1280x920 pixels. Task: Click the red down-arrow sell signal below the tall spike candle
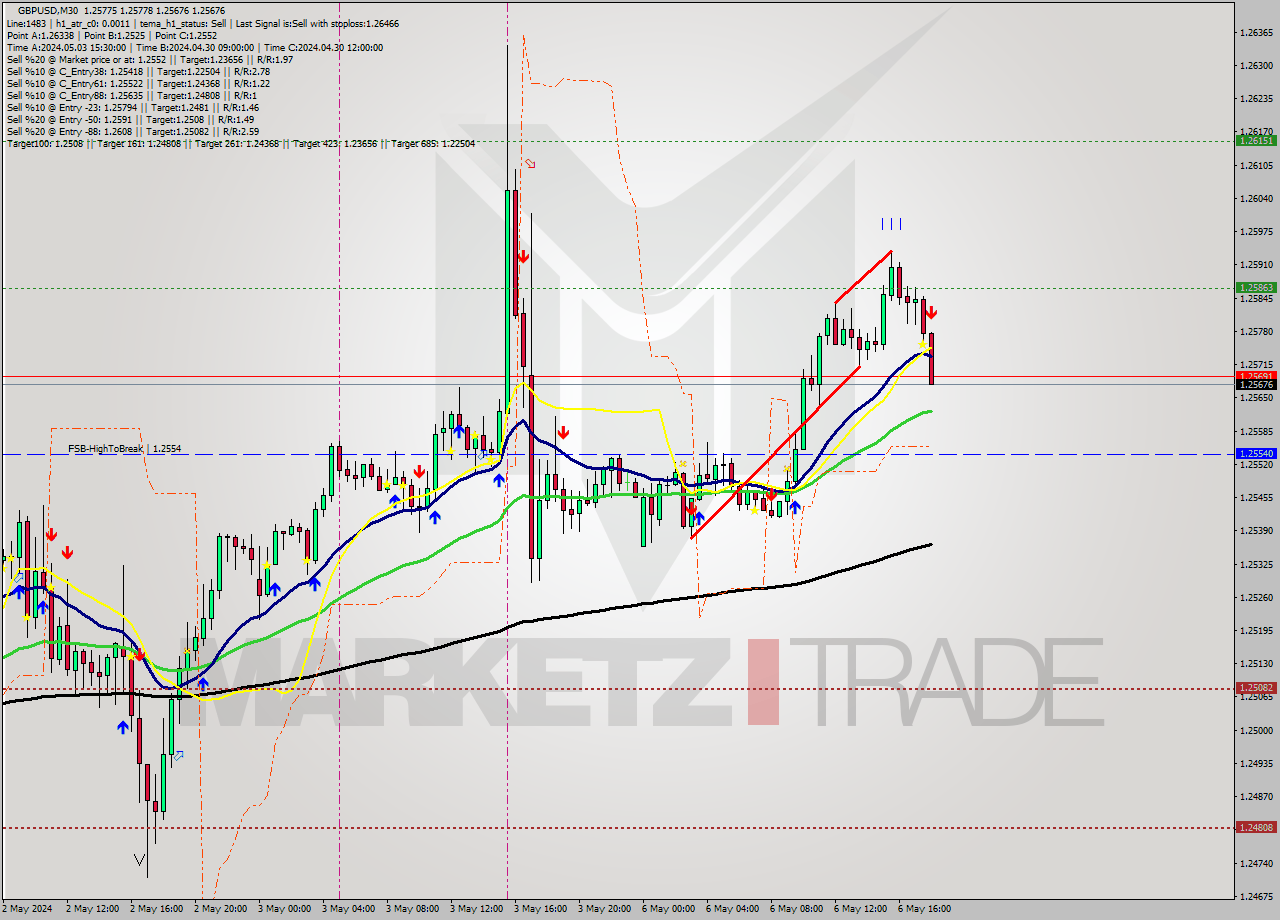(525, 256)
